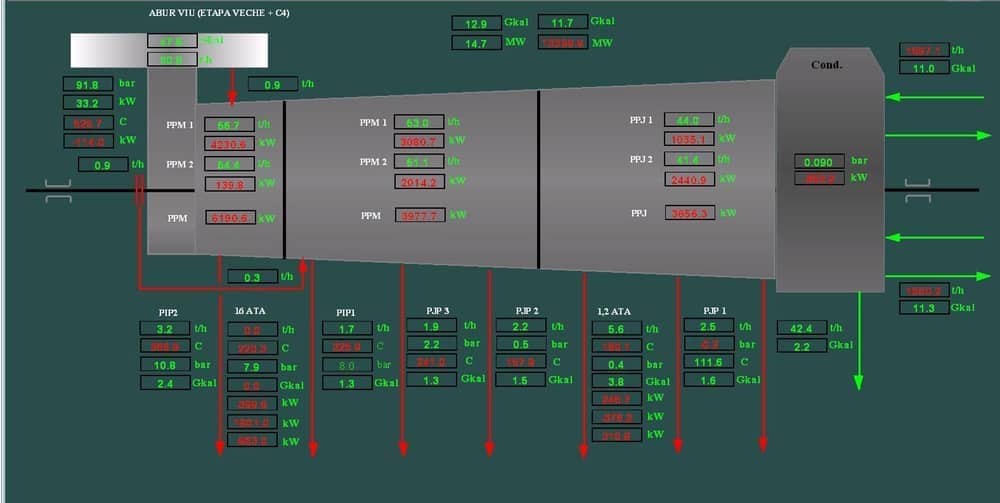Click the PPJ 1 stage label
The width and height of the screenshot is (1000, 503).
pos(641,119)
